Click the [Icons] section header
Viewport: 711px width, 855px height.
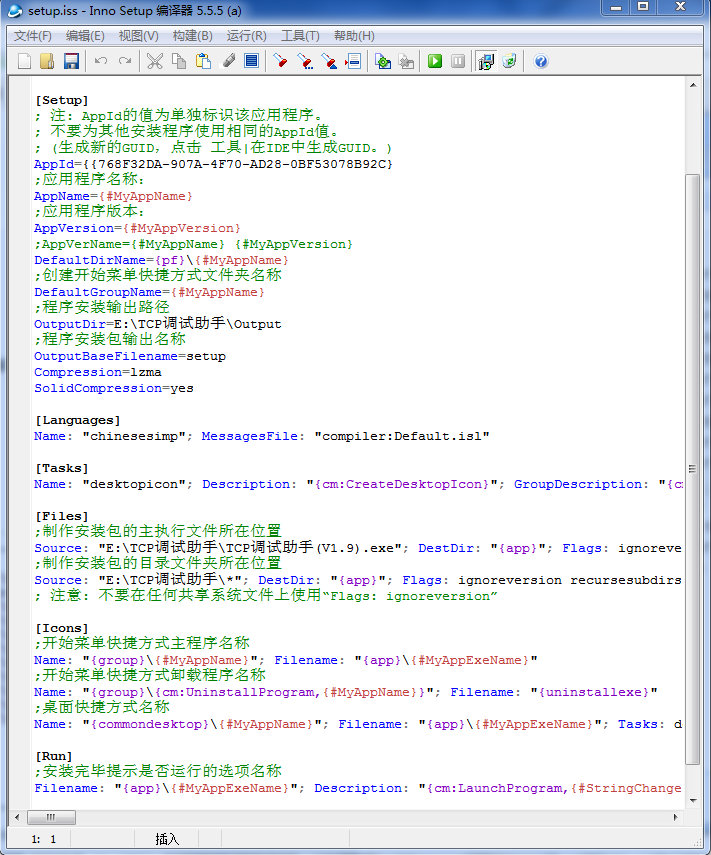(x=61, y=628)
